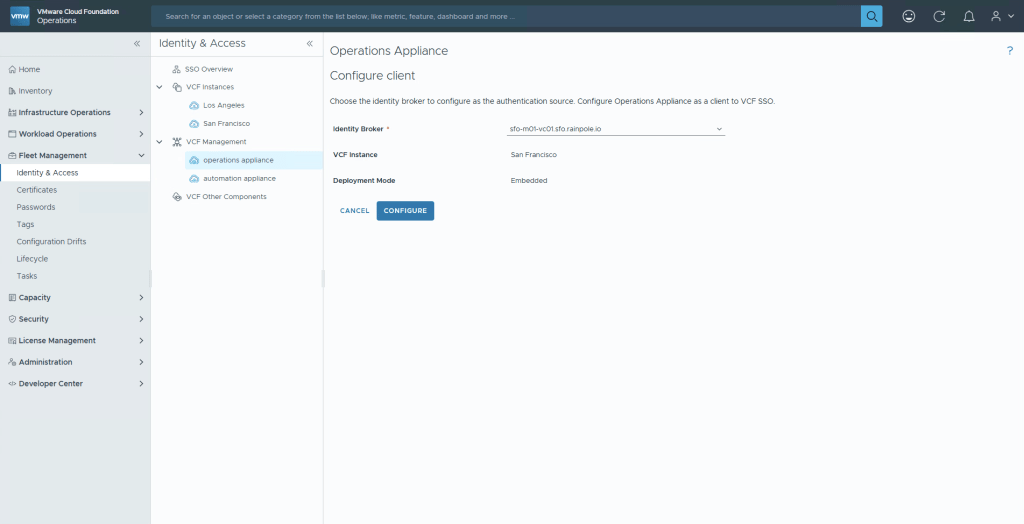Click the help question mark icon
This screenshot has height=524, width=1024.
1010,51
